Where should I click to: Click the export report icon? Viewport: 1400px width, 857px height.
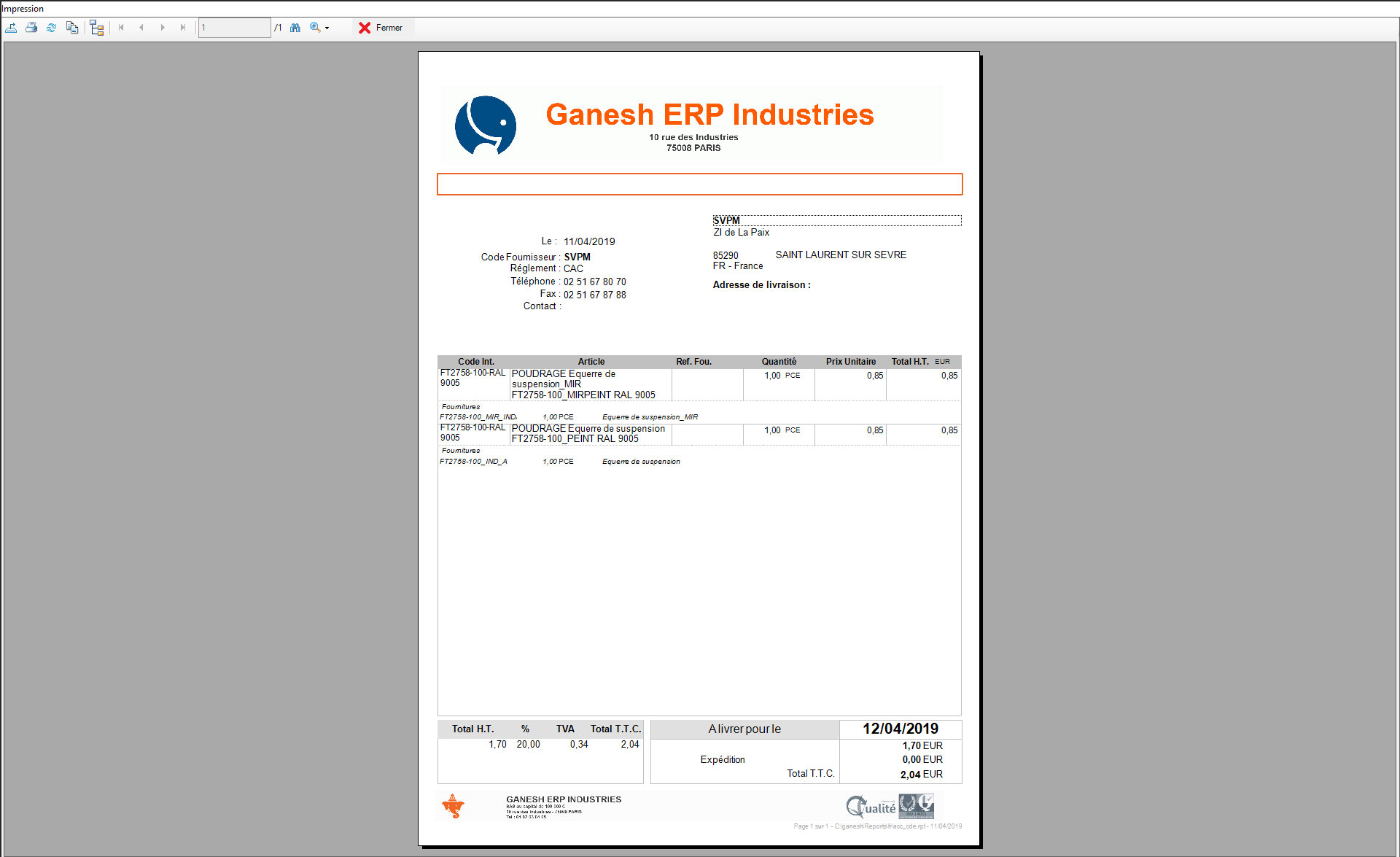pyautogui.click(x=12, y=28)
